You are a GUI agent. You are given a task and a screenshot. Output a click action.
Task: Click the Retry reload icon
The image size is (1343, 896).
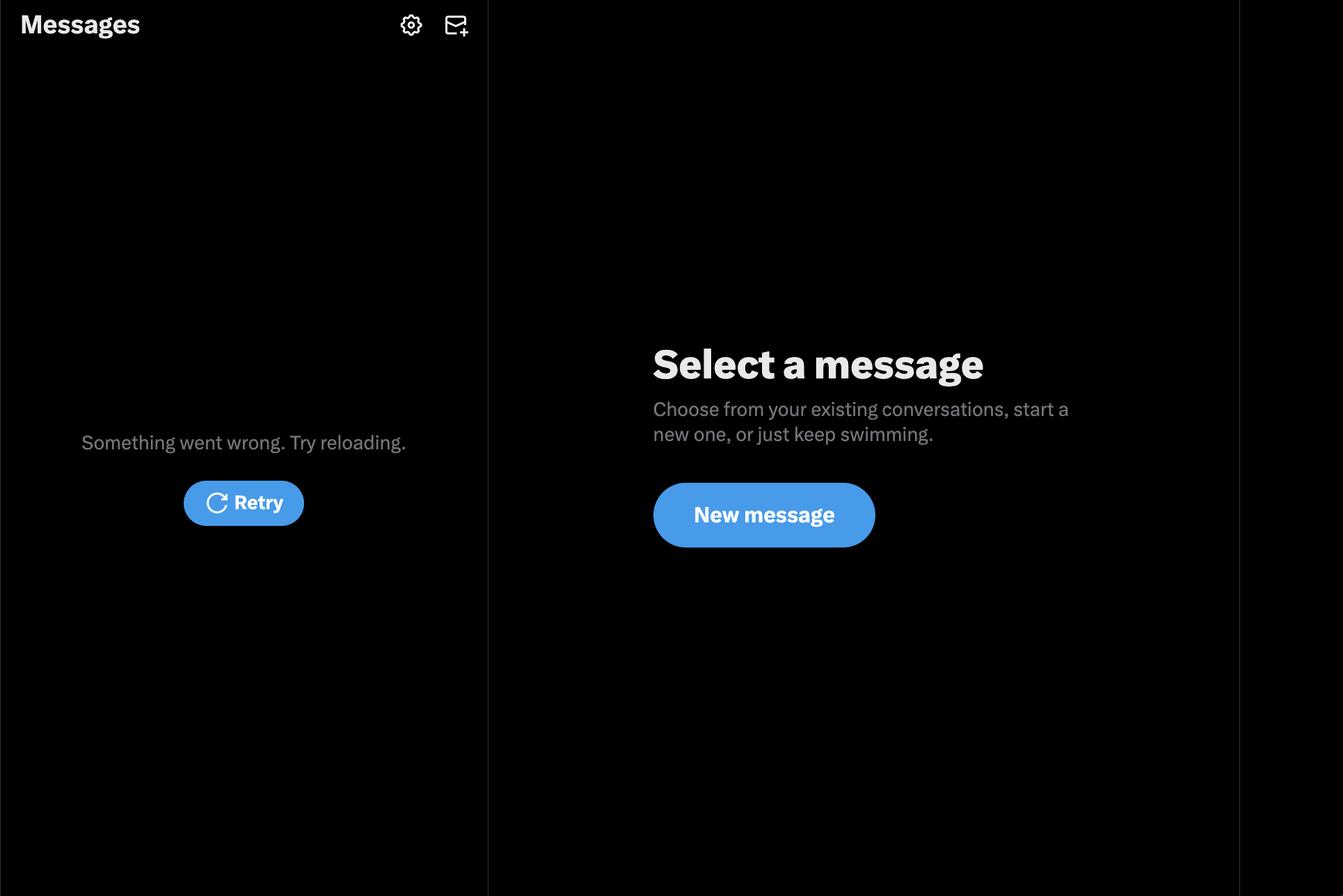click(x=216, y=503)
